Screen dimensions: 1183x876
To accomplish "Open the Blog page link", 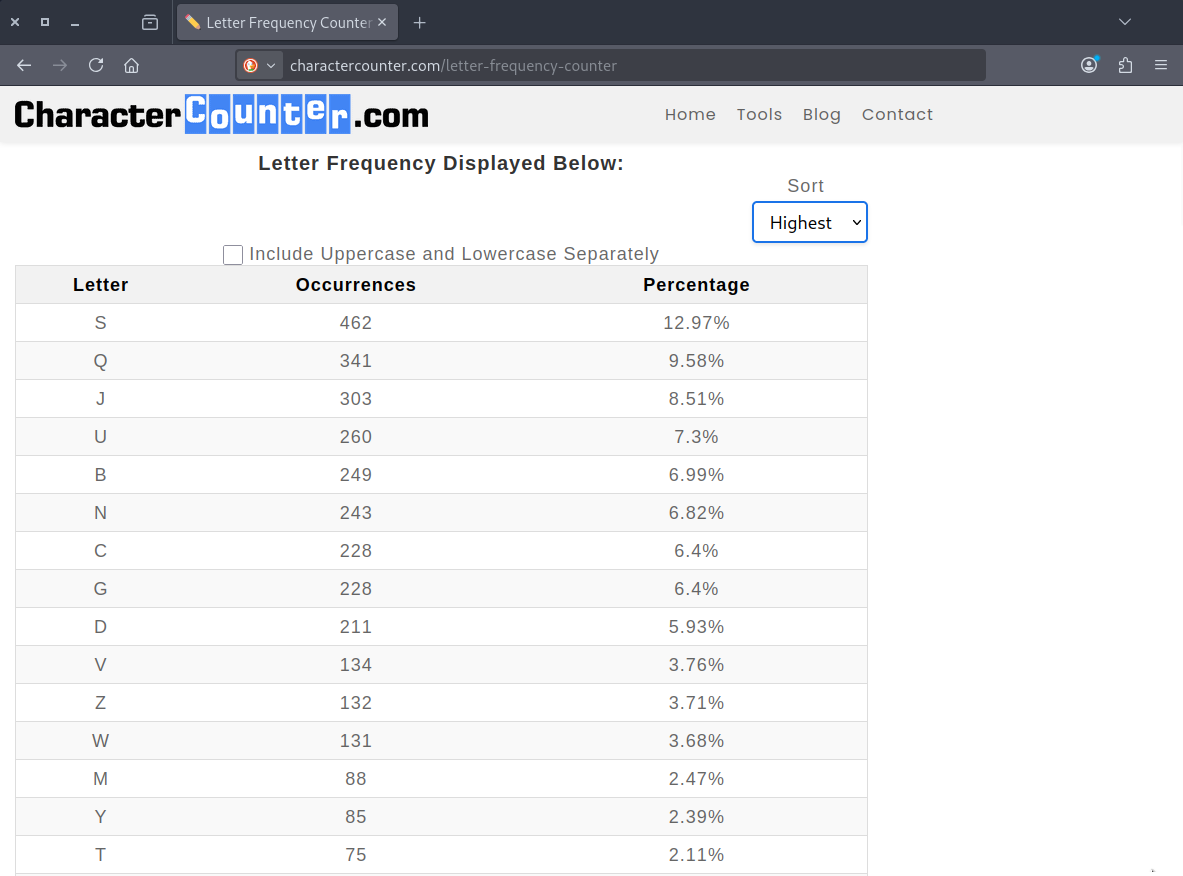I will point(821,114).
